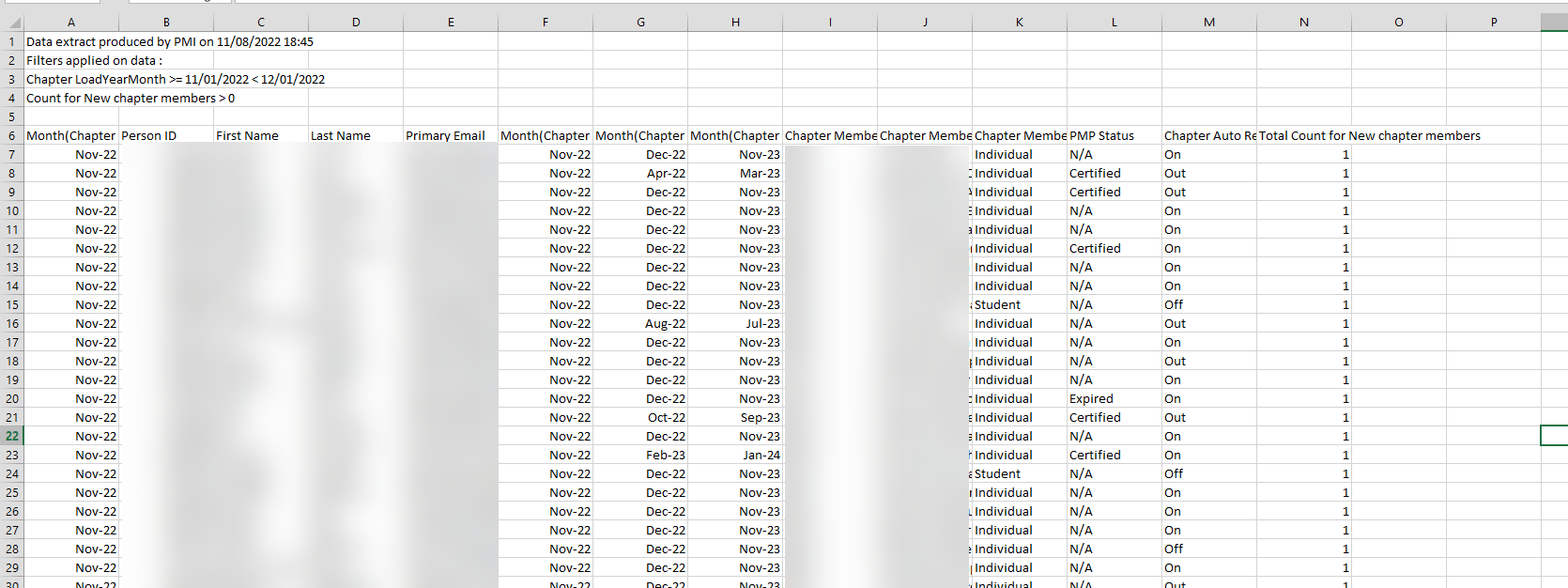Screen dimensions: 1568x588
Task: Select column L header
Action: coord(1115,23)
